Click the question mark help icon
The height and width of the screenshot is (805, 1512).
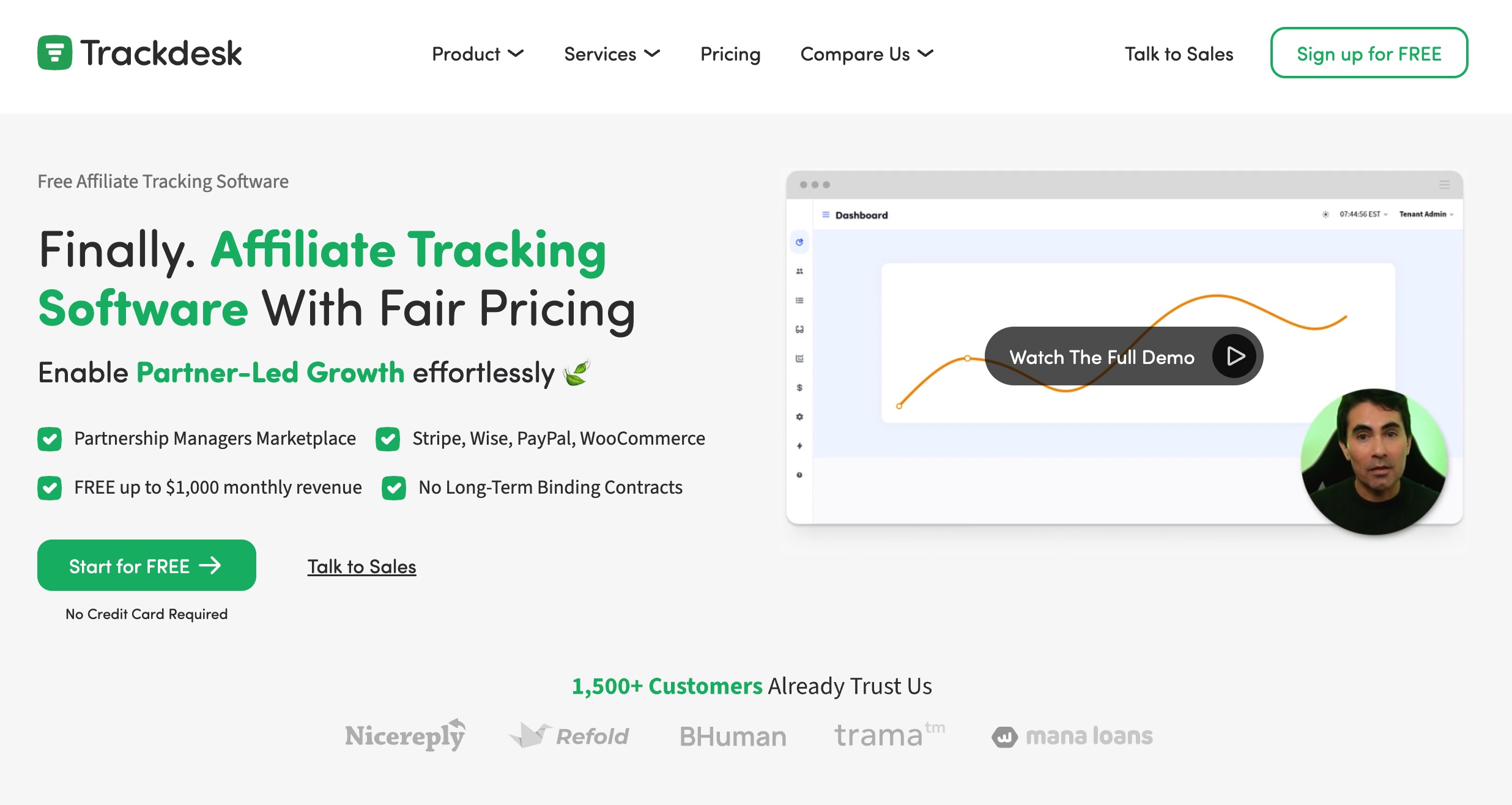coord(799,475)
